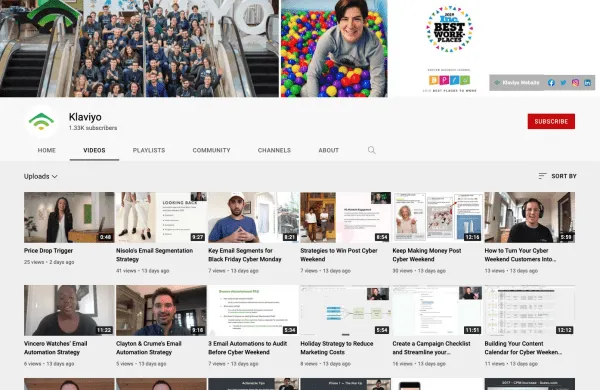Open Nisolo's Email Segmentation Strategy thumbnail
This screenshot has height=390, width=600.
161,217
